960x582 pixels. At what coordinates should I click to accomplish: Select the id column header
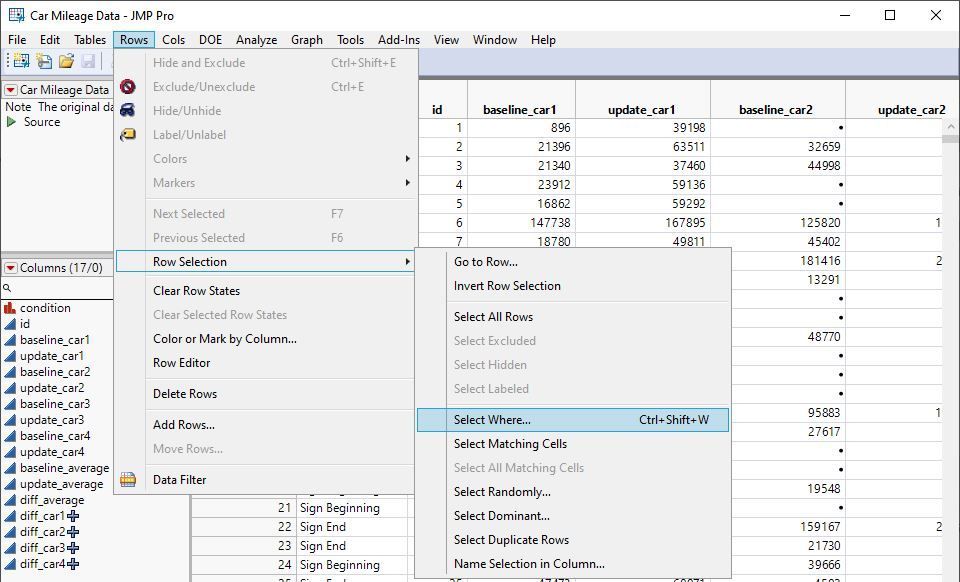pos(437,110)
